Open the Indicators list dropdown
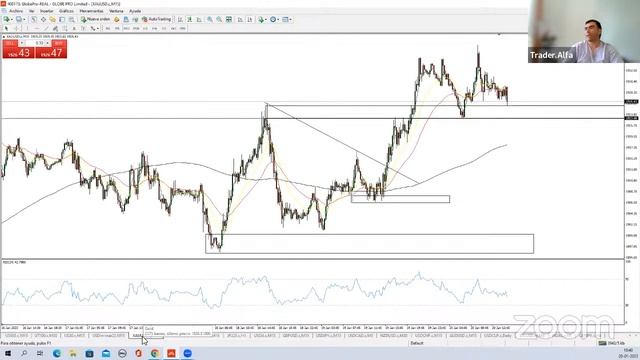Image resolution: width=640 pixels, height=360 pixels. coord(263,19)
